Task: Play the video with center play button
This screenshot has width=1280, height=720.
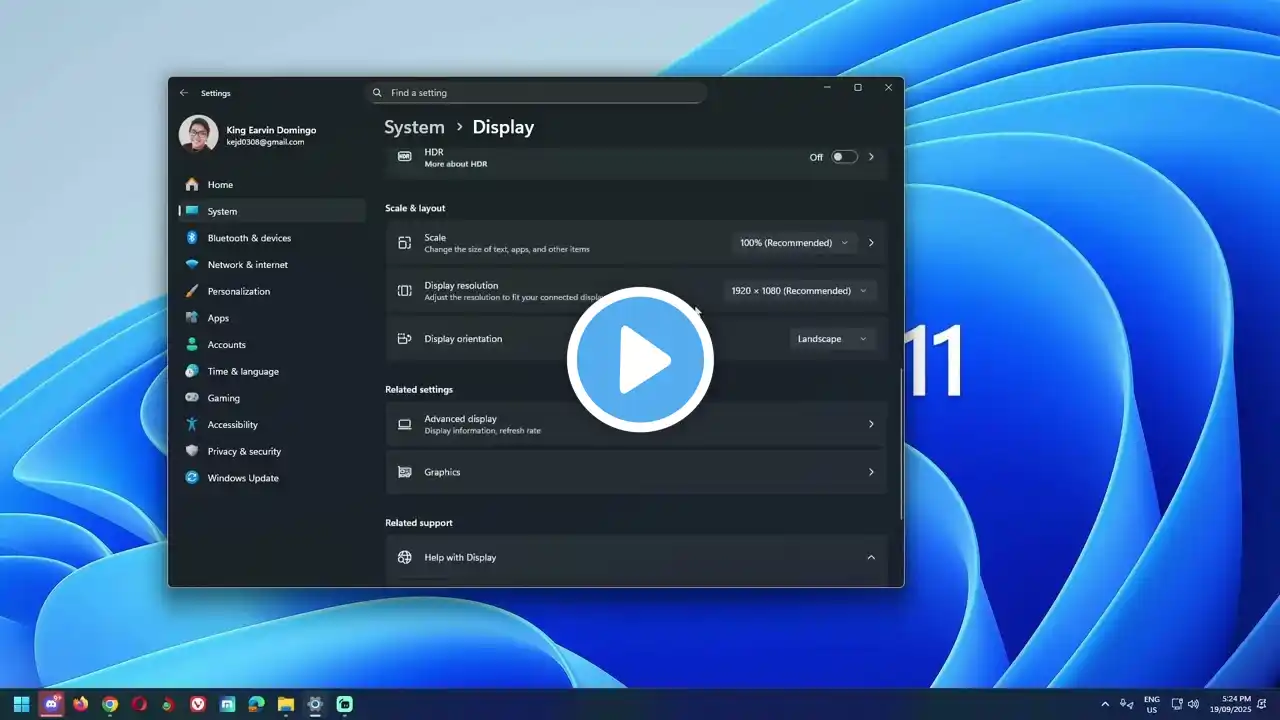Action: (x=640, y=360)
